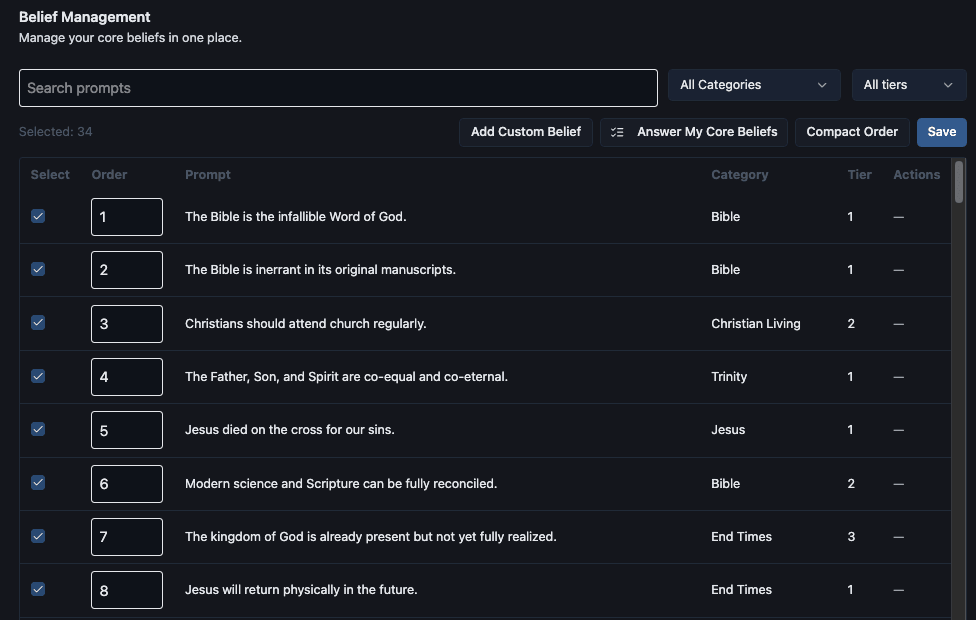This screenshot has height=620, width=976.
Task: Edit the order box with value 5
Action: point(127,430)
